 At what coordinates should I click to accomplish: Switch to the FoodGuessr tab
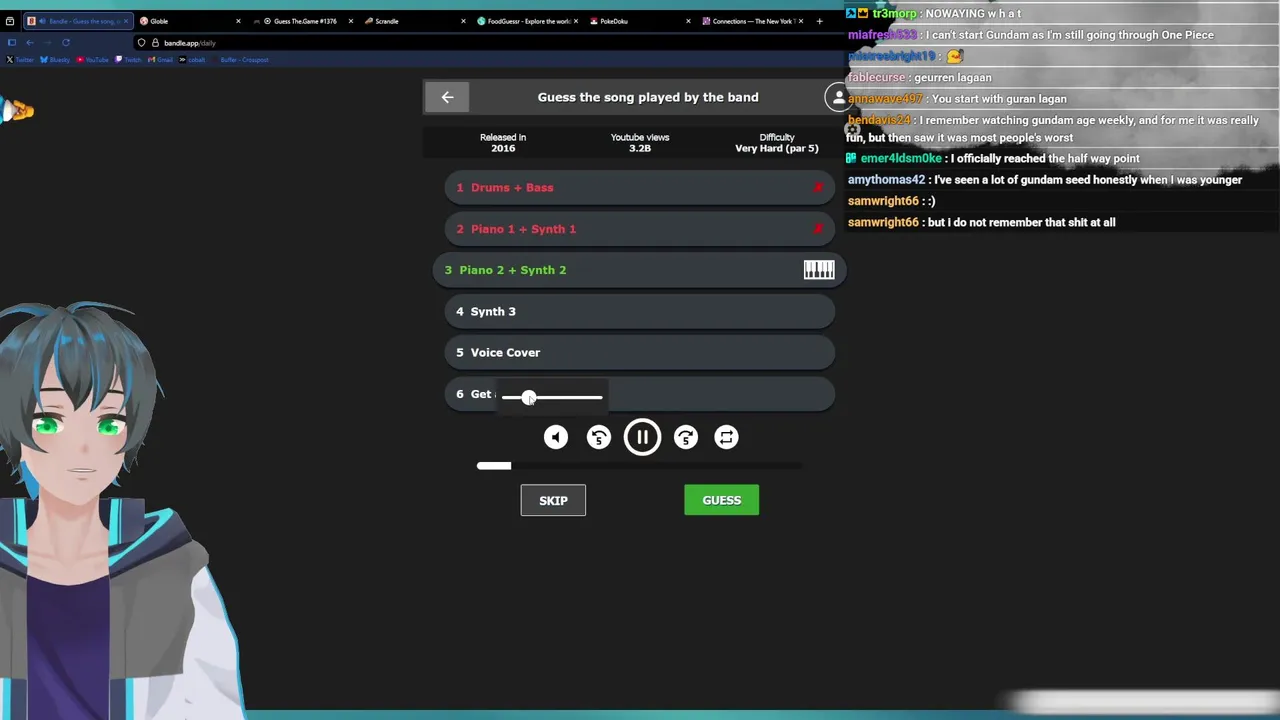coord(528,21)
